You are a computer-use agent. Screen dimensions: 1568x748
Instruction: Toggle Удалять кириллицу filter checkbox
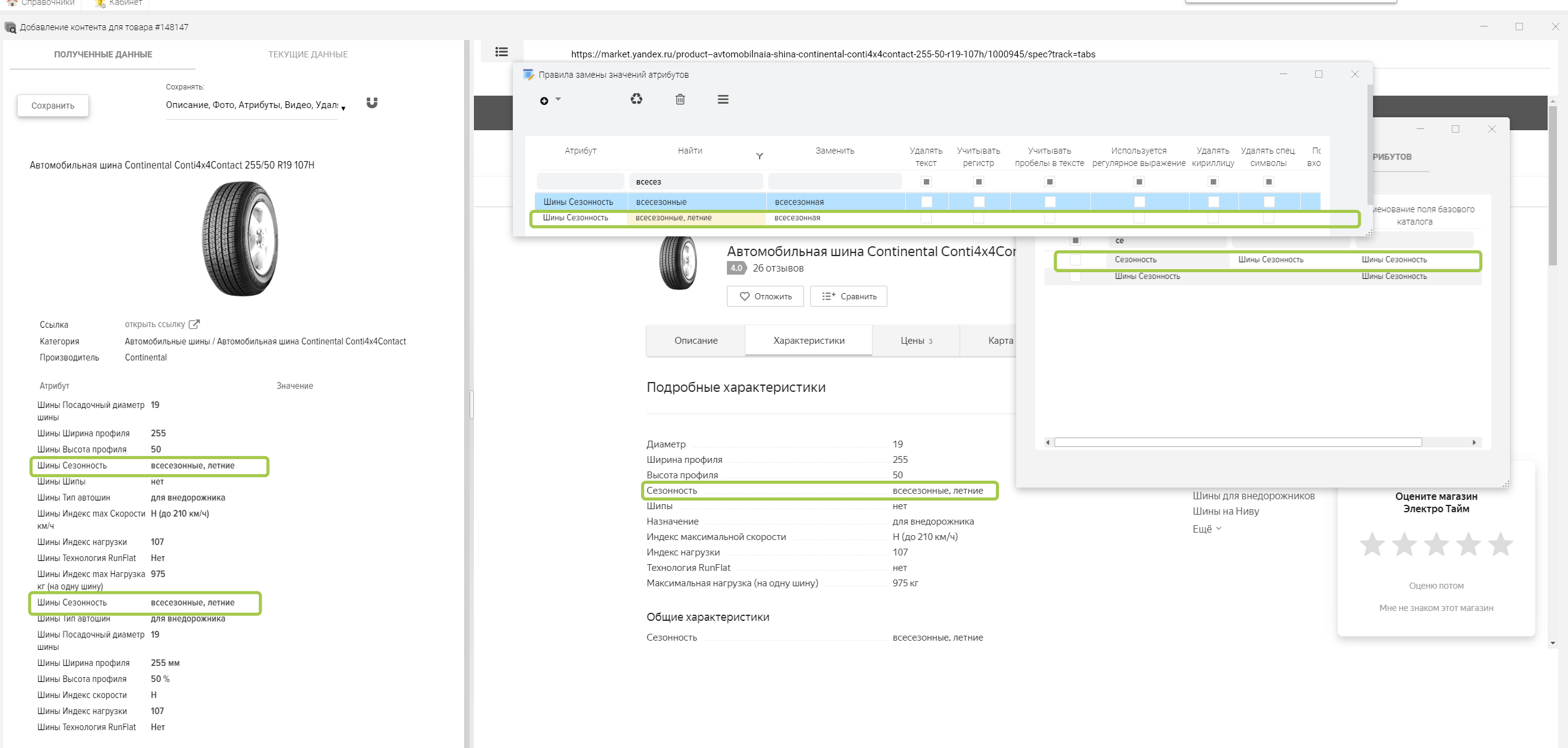click(x=1213, y=181)
